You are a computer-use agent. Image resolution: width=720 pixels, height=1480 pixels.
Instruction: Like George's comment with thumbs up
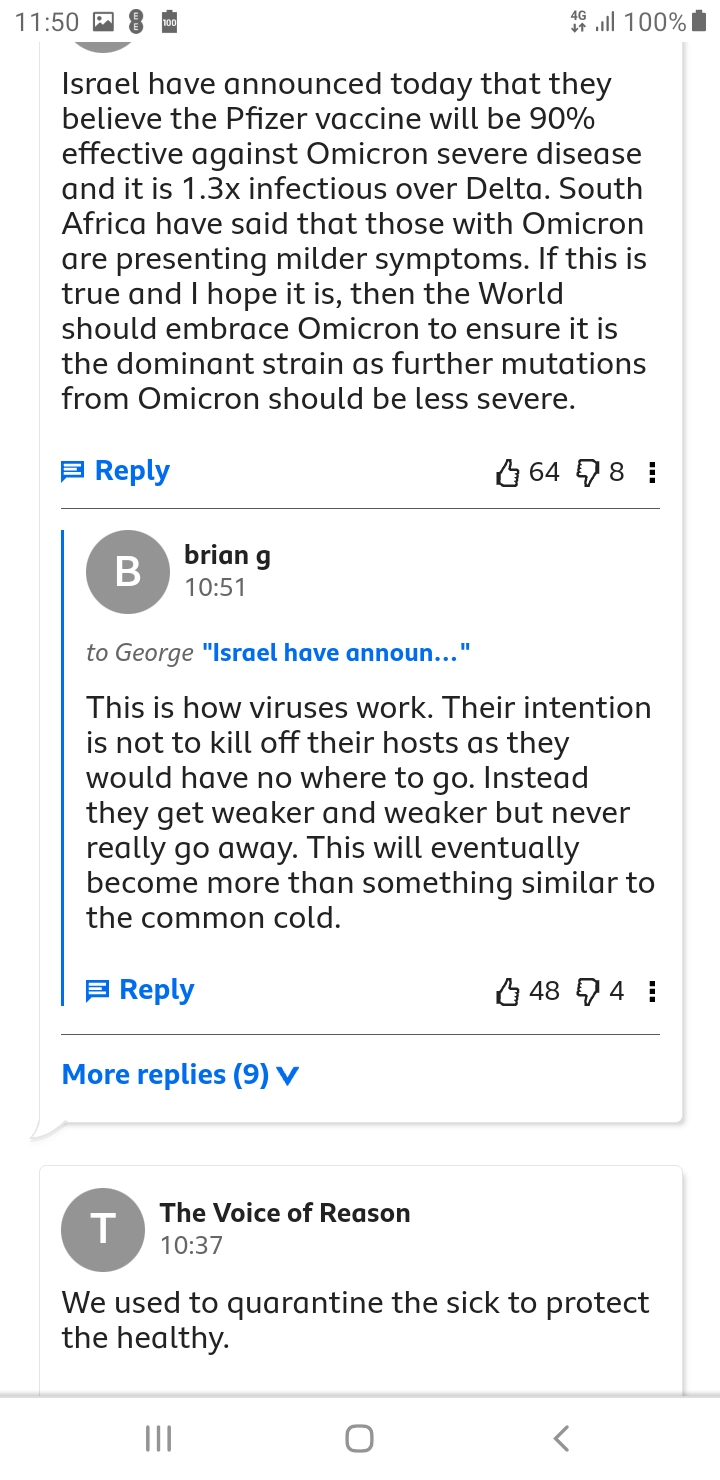[509, 472]
